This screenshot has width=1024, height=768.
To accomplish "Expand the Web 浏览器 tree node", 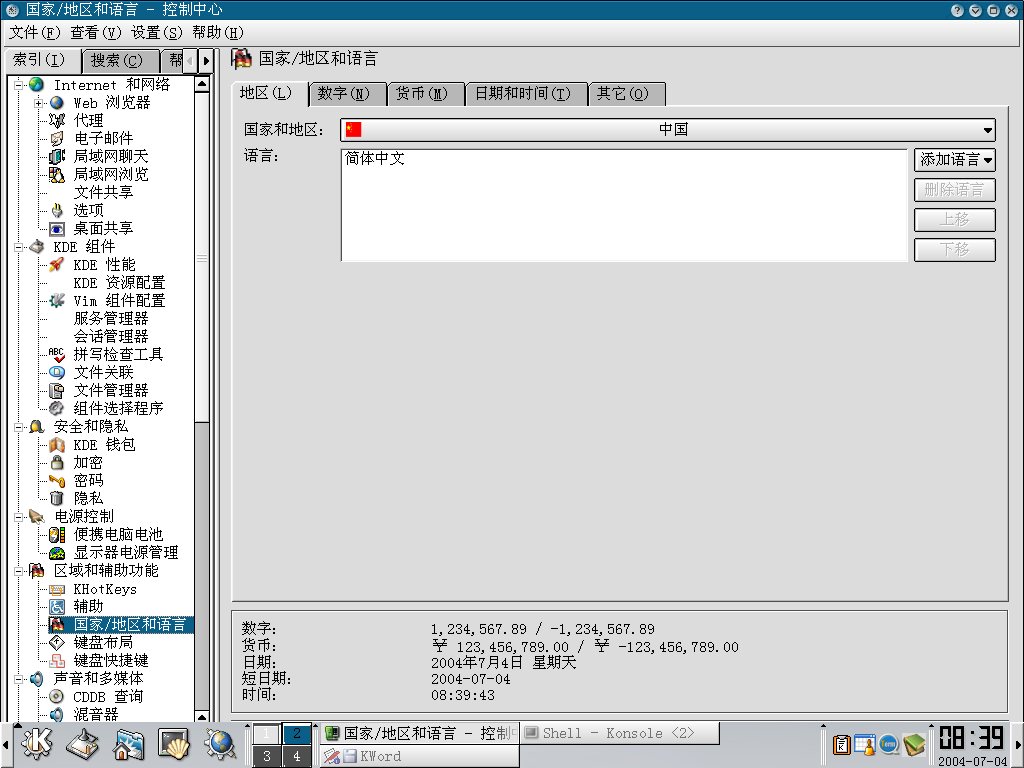I will (39, 103).
